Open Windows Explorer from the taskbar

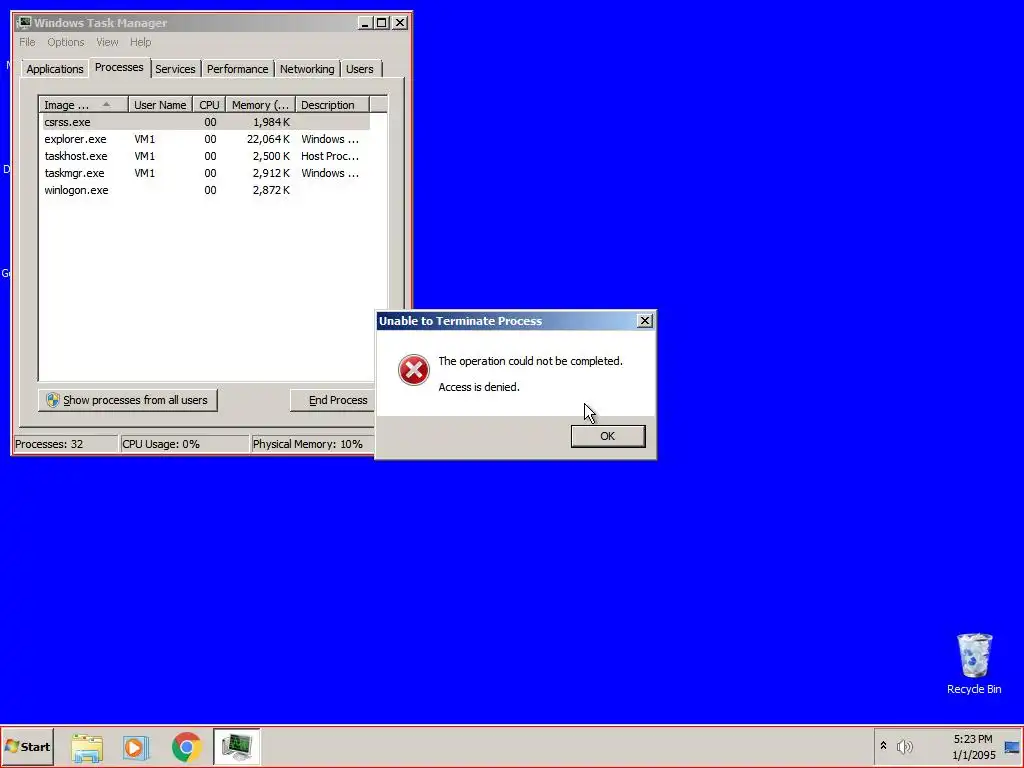87,747
